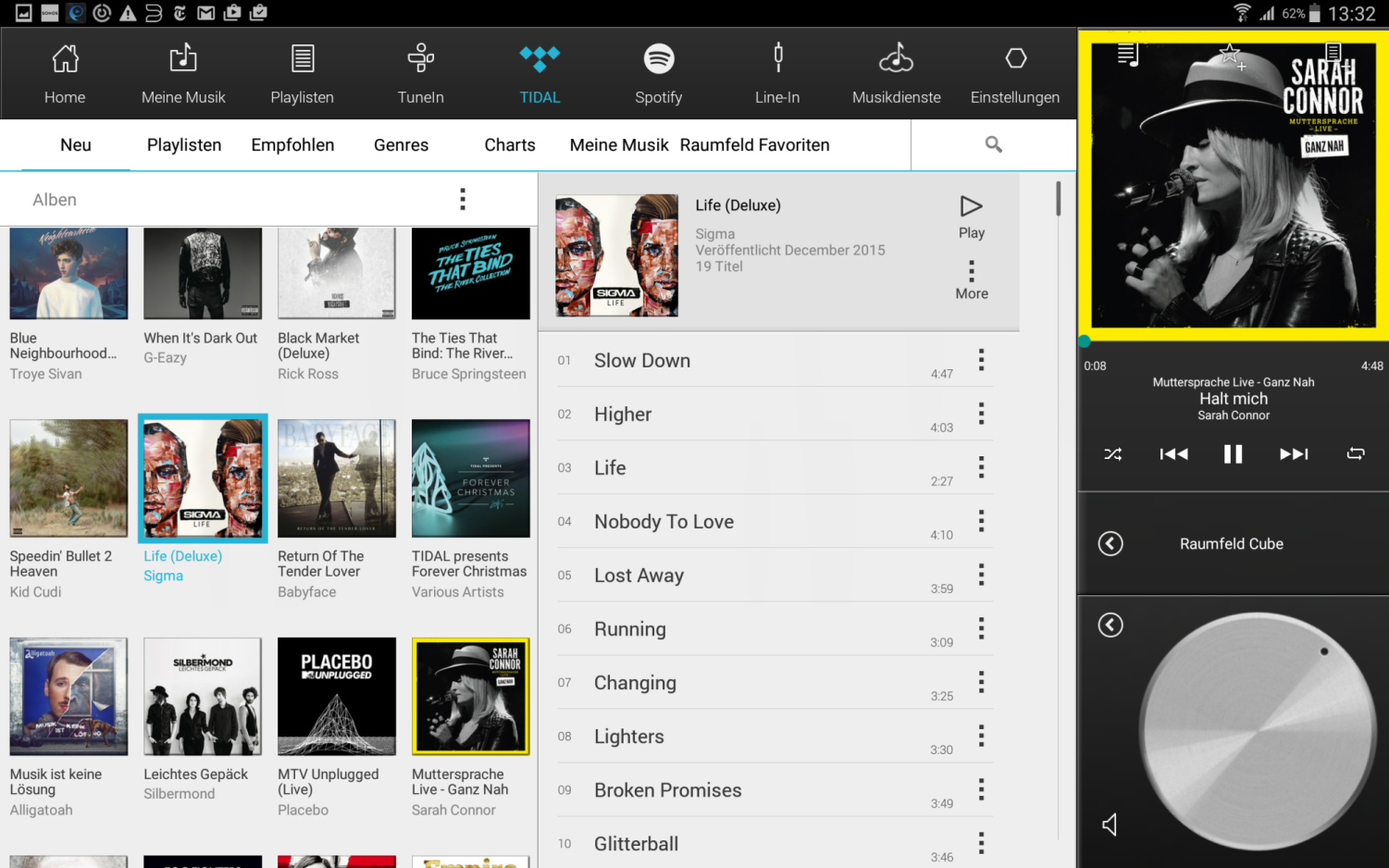The height and width of the screenshot is (868, 1389).
Task: Show the play queue list icon
Action: coord(1127,55)
